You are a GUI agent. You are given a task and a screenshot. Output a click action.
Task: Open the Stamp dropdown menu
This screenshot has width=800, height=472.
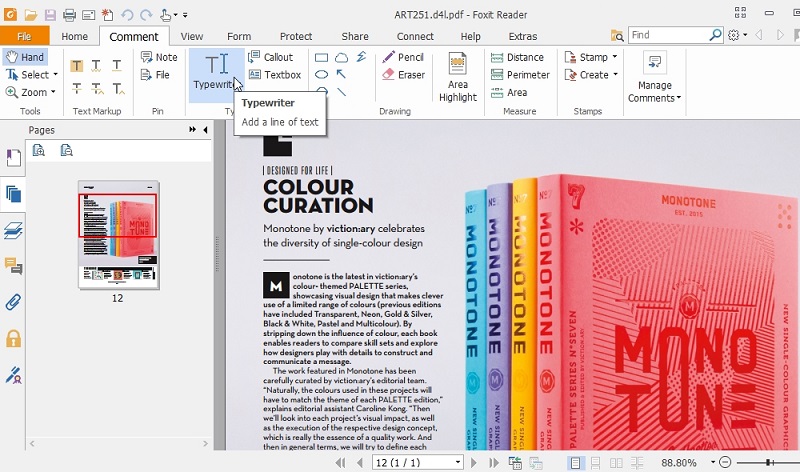coord(614,57)
